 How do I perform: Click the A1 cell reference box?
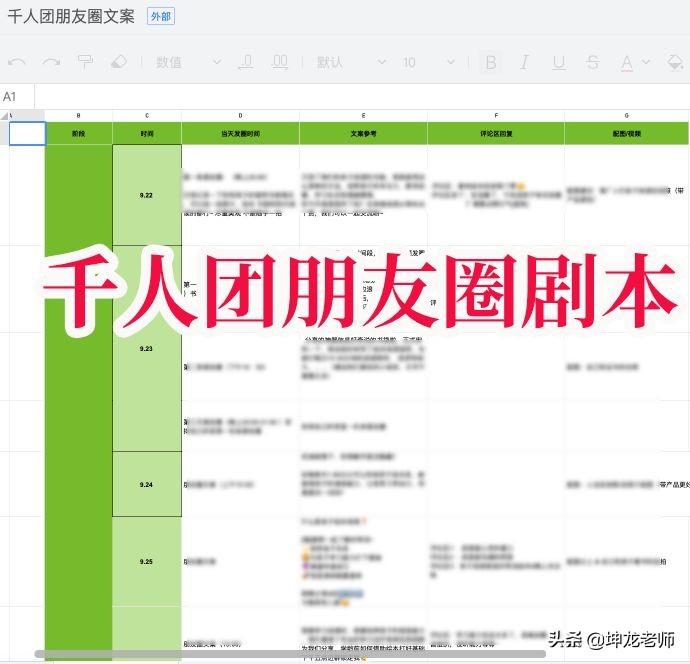click(17, 96)
